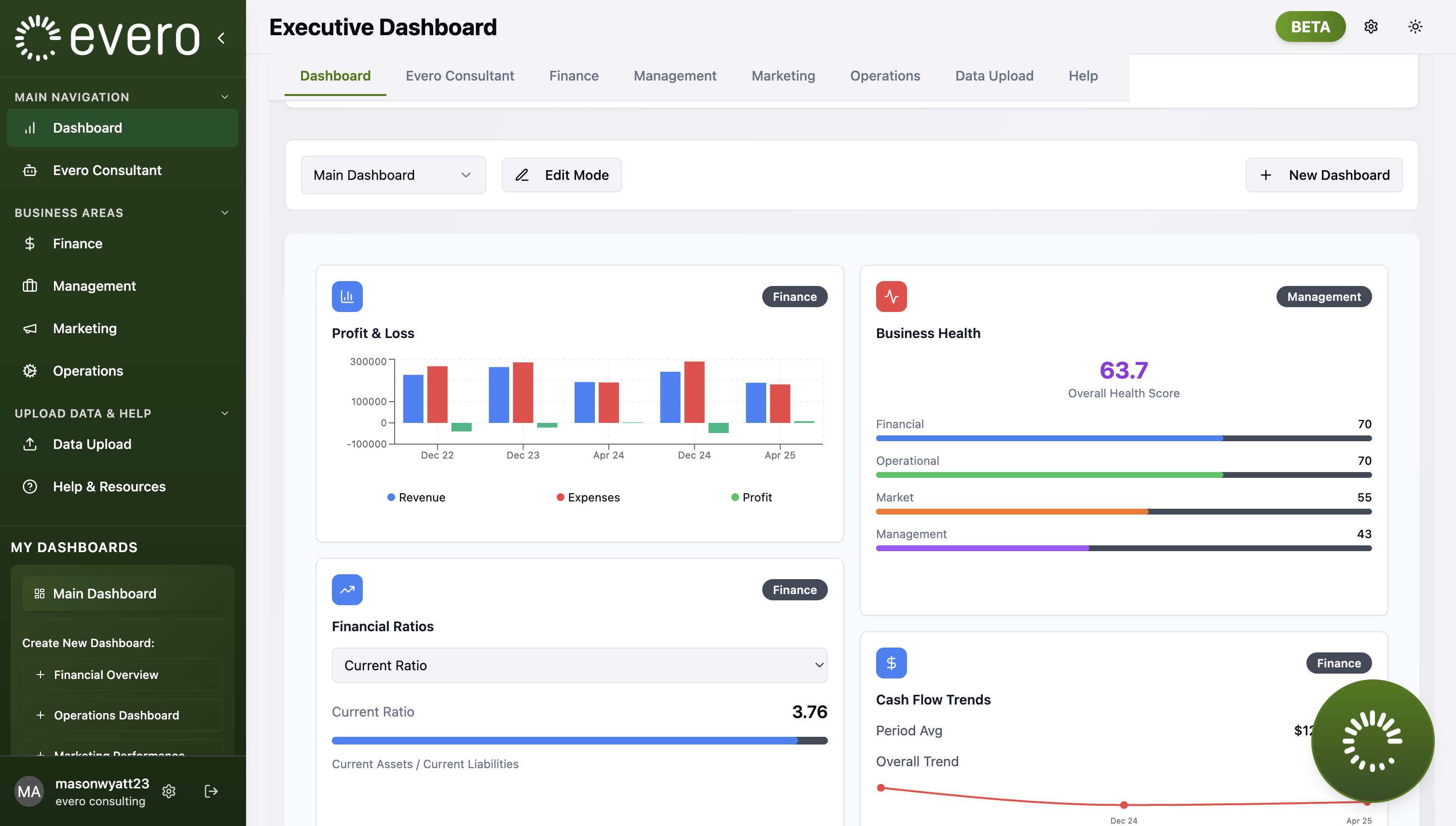Click the Business Health pulse icon

click(891, 296)
